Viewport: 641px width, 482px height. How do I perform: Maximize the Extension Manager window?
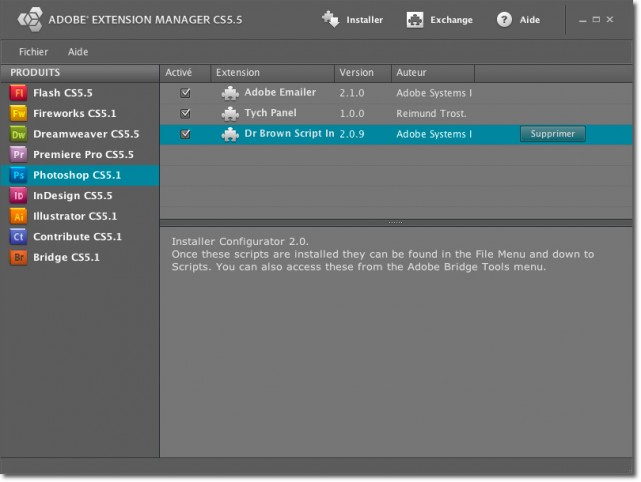click(x=596, y=20)
